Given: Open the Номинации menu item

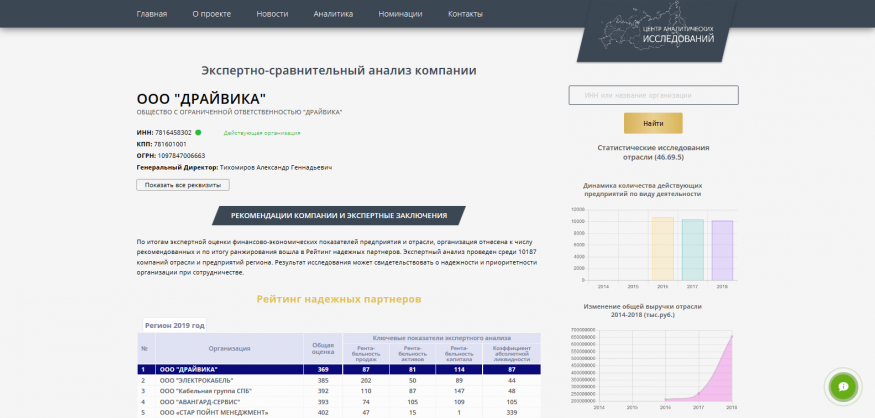Looking at the screenshot, I should pyautogui.click(x=400, y=14).
